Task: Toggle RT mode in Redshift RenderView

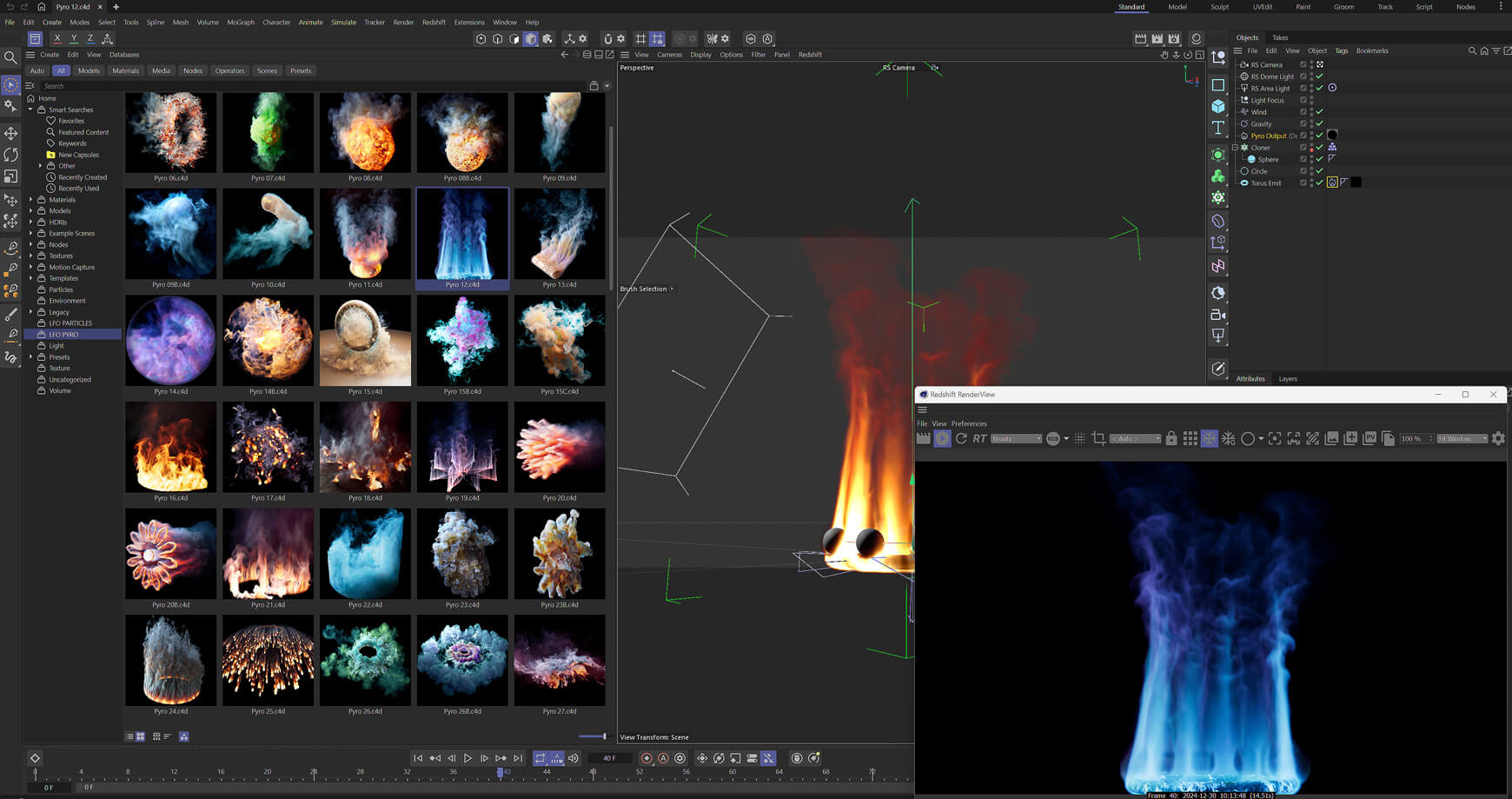Action: (x=979, y=439)
